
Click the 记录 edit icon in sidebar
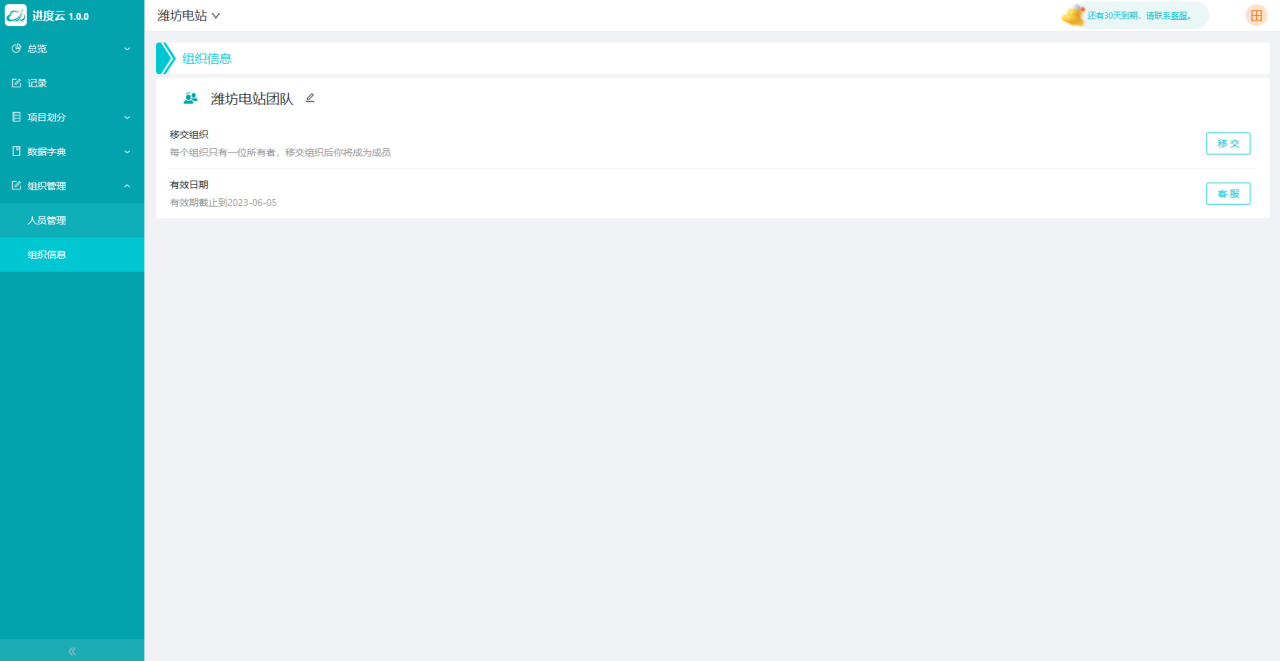click(16, 83)
